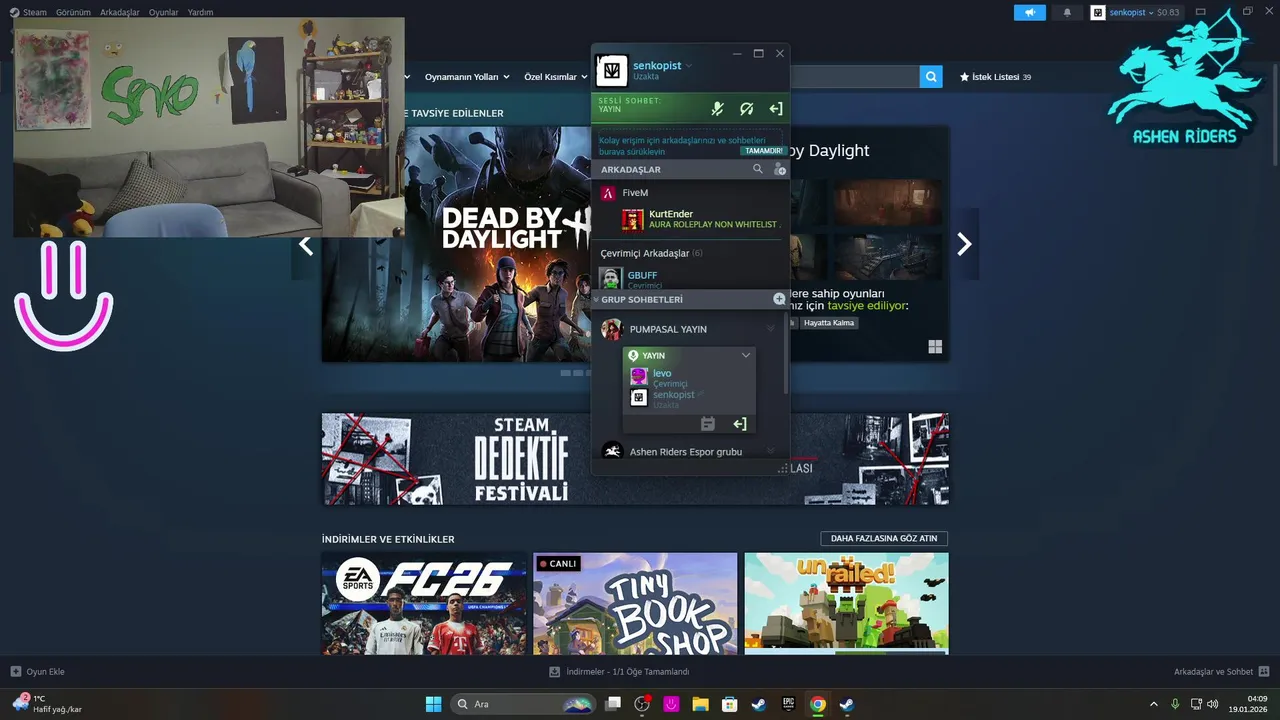Click DAHA FAZLASINA GÖZ ATIN button
Screen dimensions: 1280x720
coord(884,538)
